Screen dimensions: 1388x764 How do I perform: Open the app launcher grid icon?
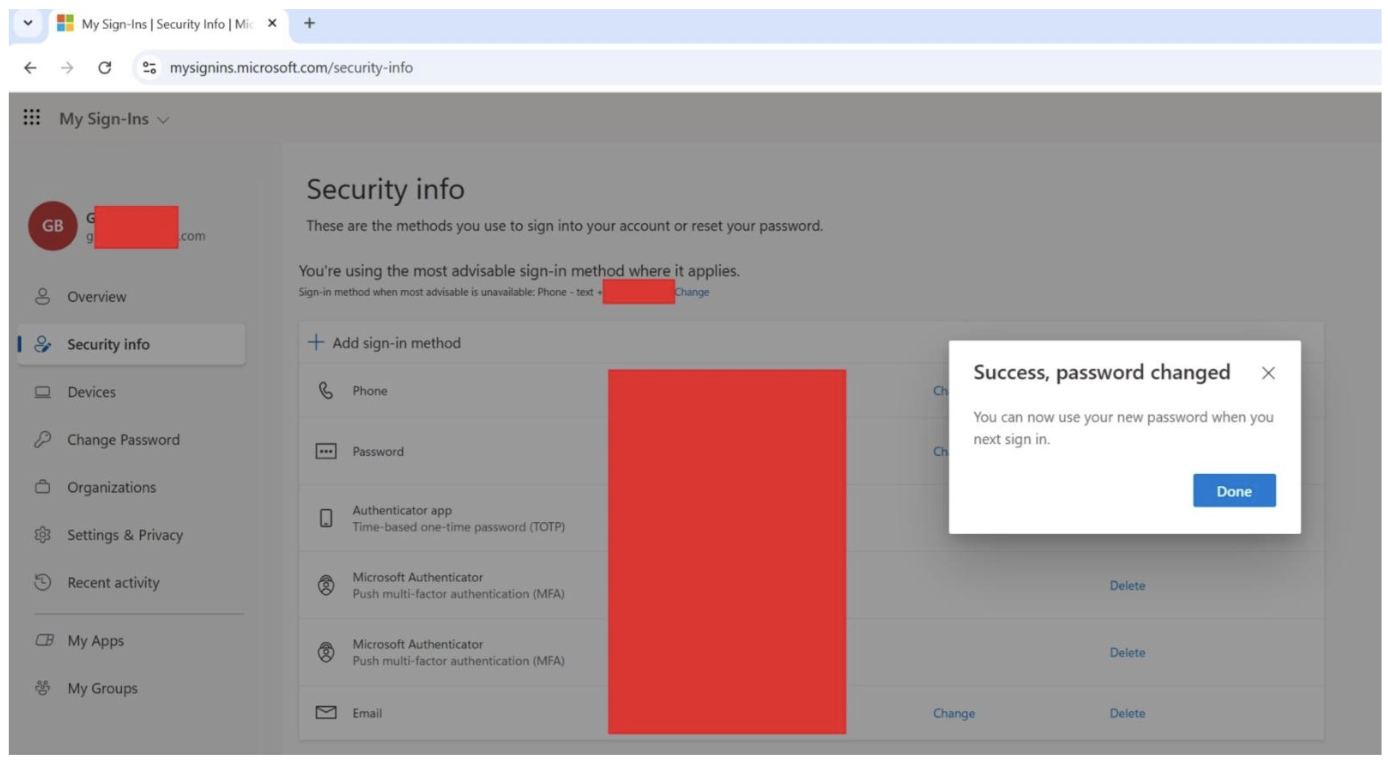[31, 117]
